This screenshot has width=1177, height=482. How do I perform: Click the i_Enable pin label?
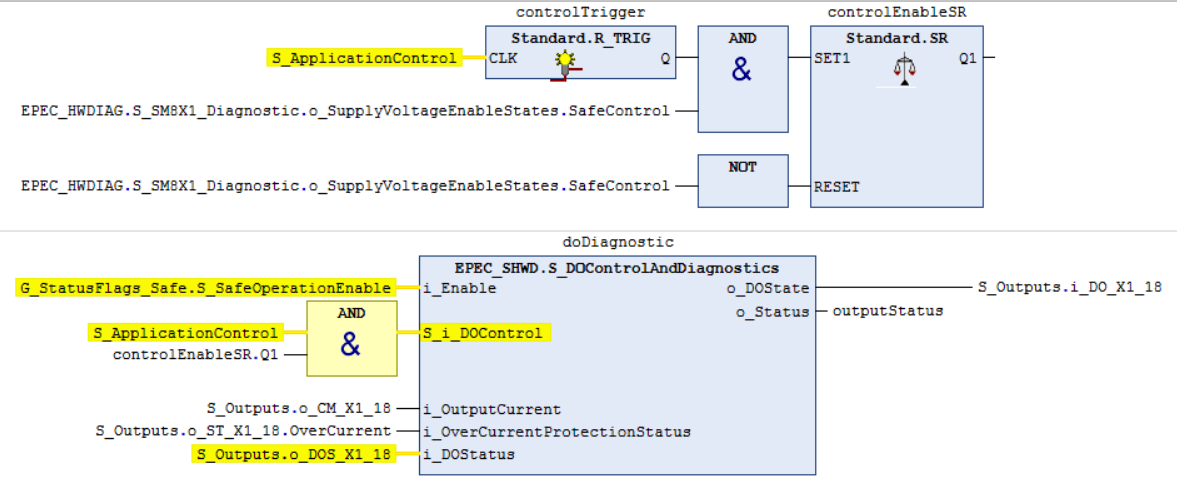coord(459,288)
